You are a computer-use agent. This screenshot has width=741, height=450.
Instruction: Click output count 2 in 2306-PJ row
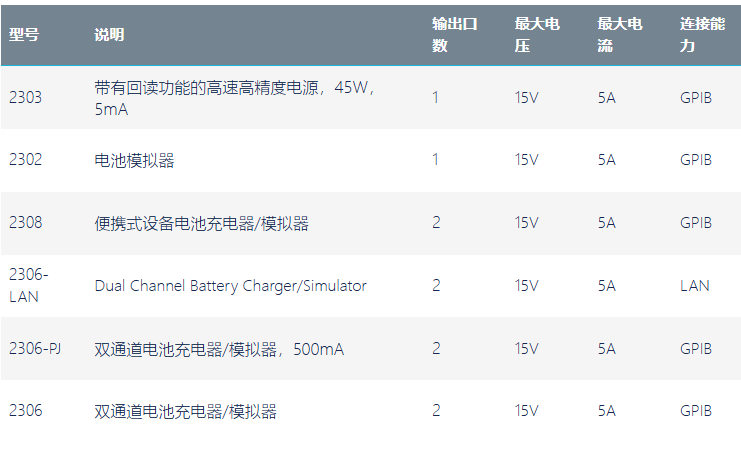(436, 349)
